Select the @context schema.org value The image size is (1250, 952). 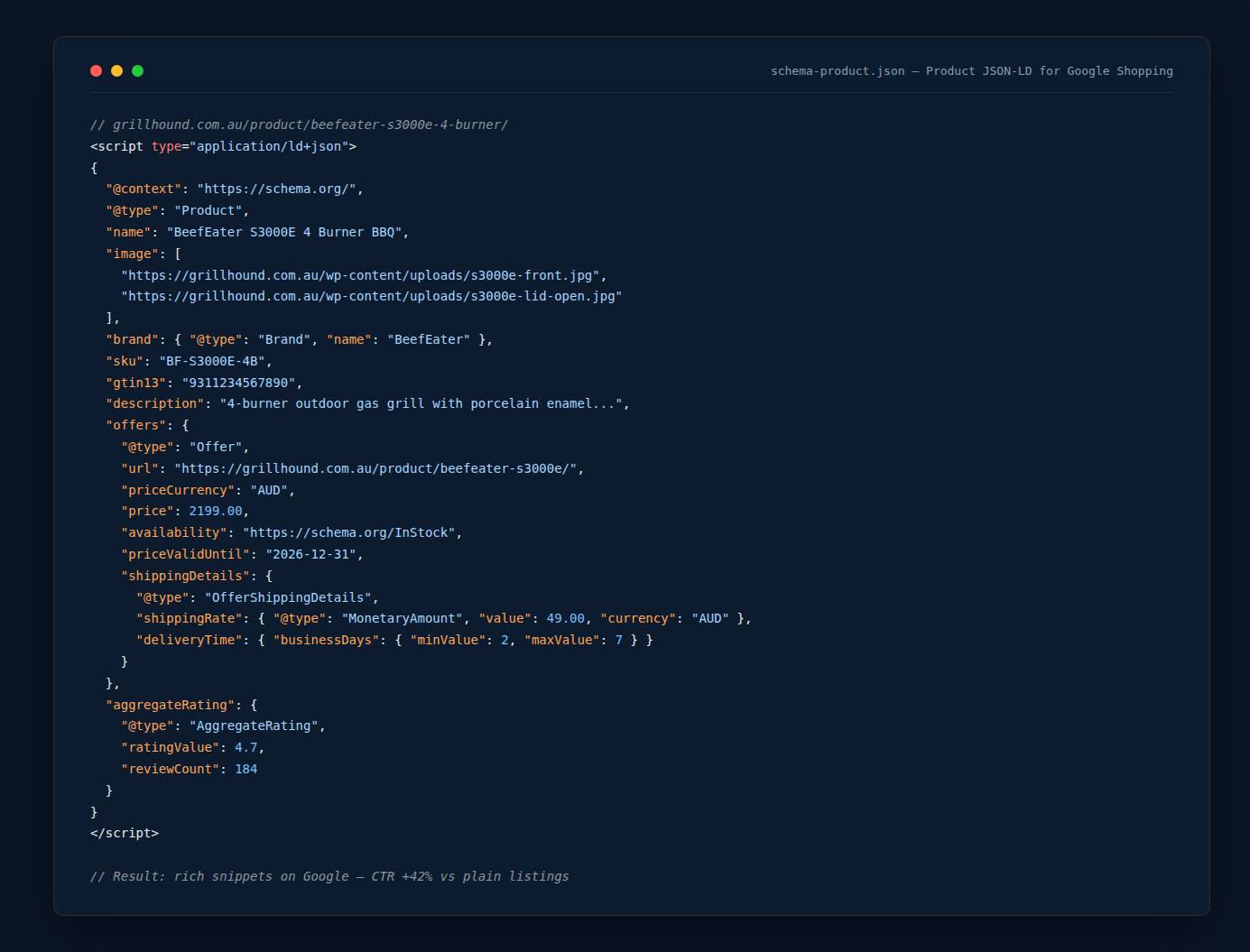tap(278, 189)
